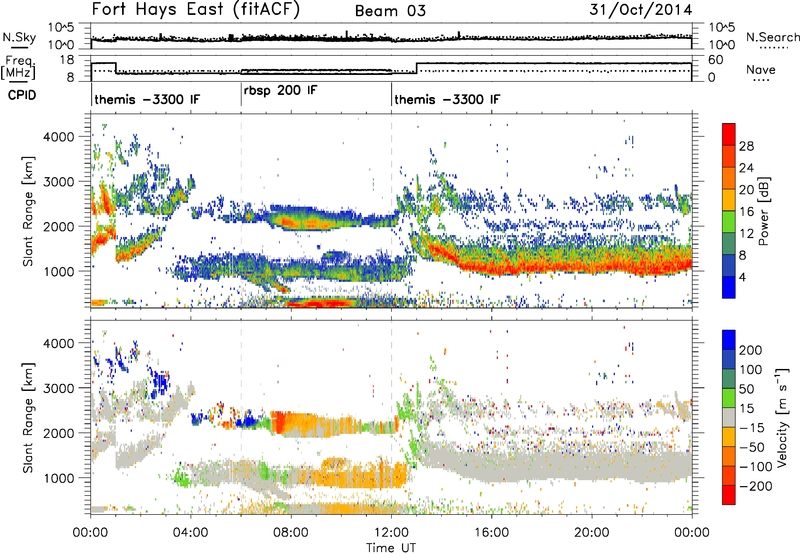Click the '60' Nave axis tick
The width and height of the screenshot is (800, 554).
point(716,60)
